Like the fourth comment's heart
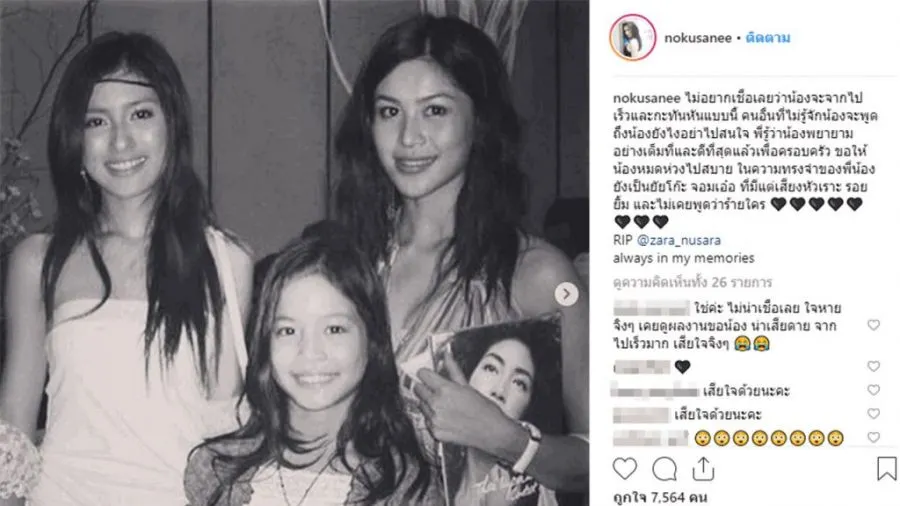The height and width of the screenshot is (506, 900). click(x=874, y=414)
